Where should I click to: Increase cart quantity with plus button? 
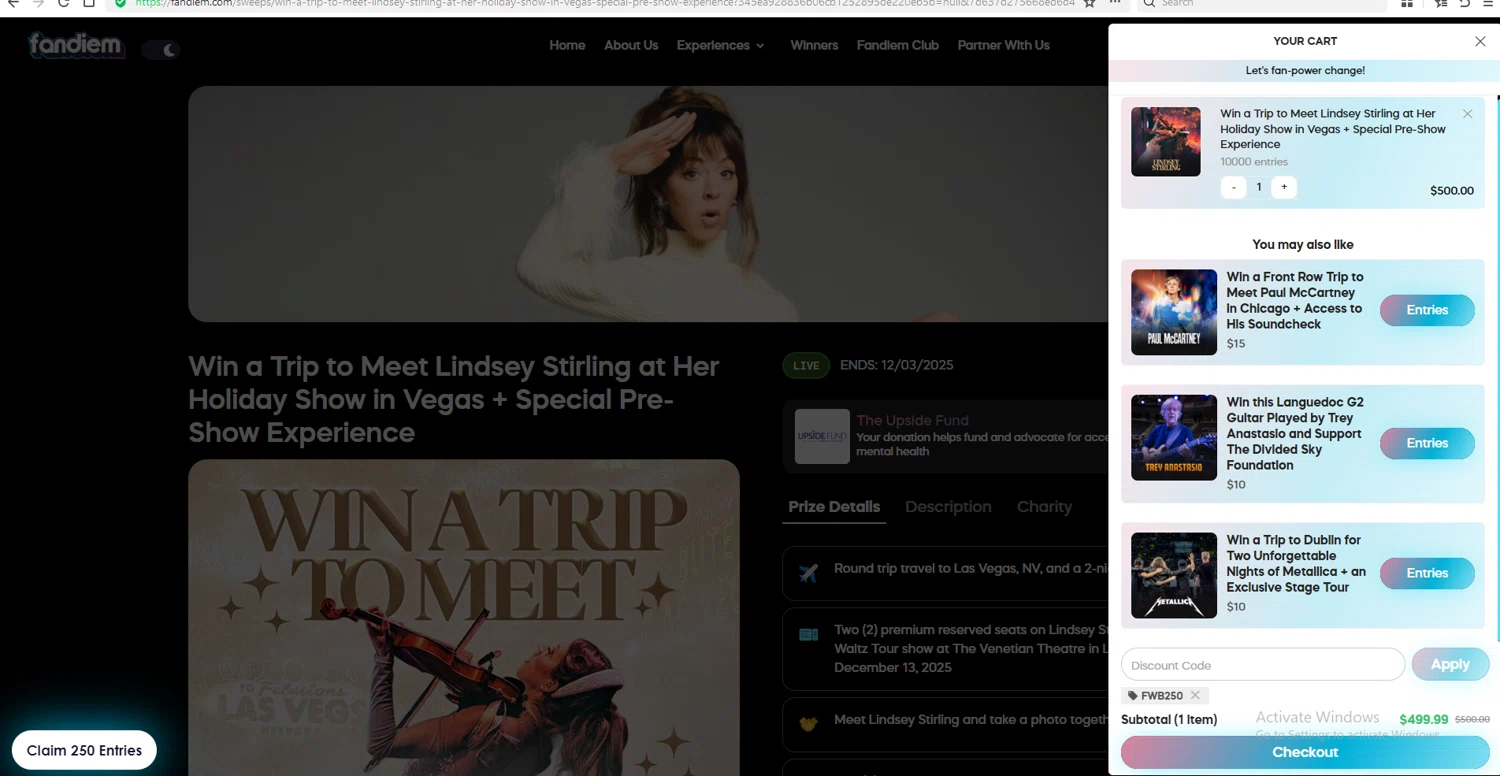pyautogui.click(x=1284, y=187)
